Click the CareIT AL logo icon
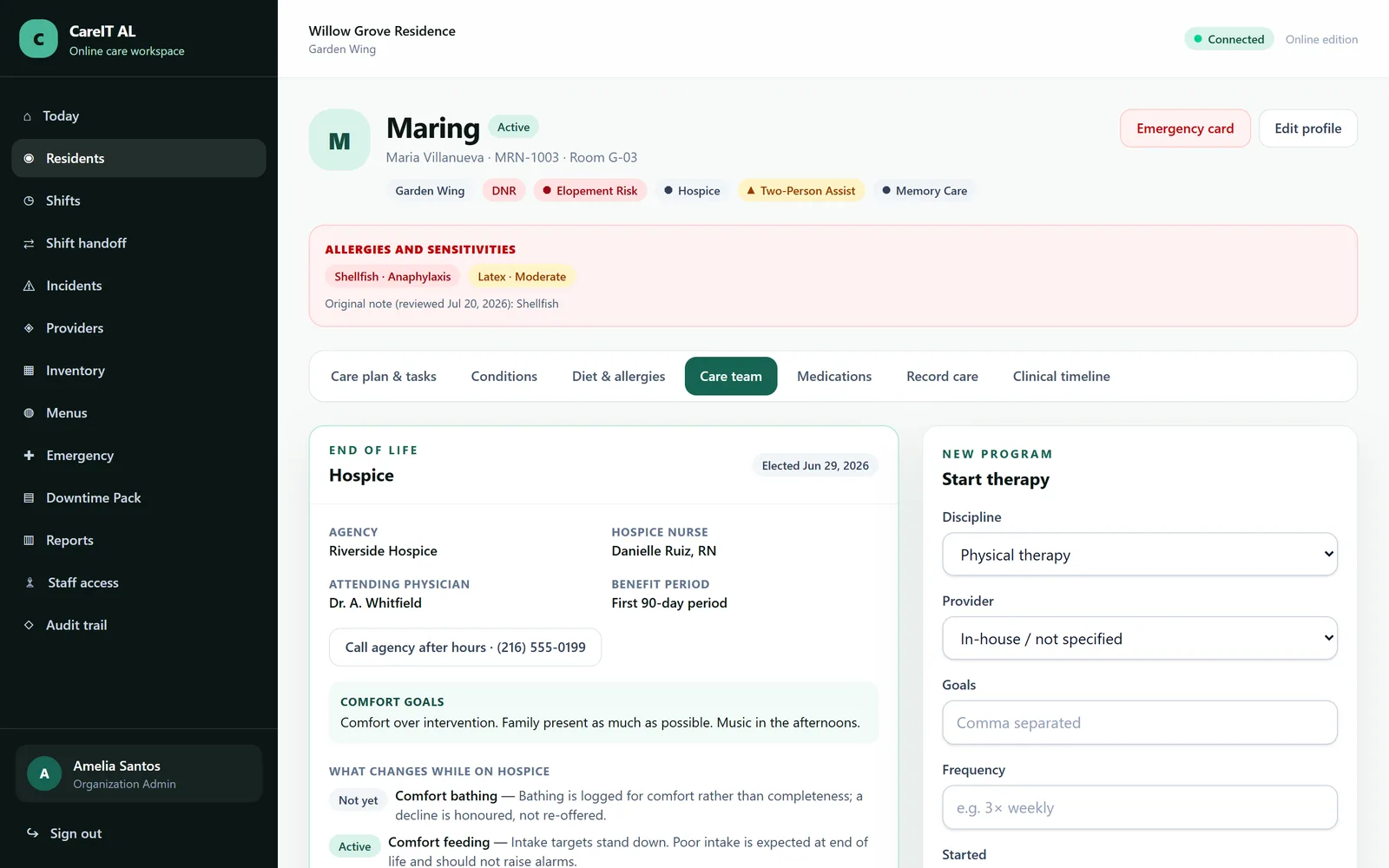Viewport: 1389px width, 868px height. (38, 39)
